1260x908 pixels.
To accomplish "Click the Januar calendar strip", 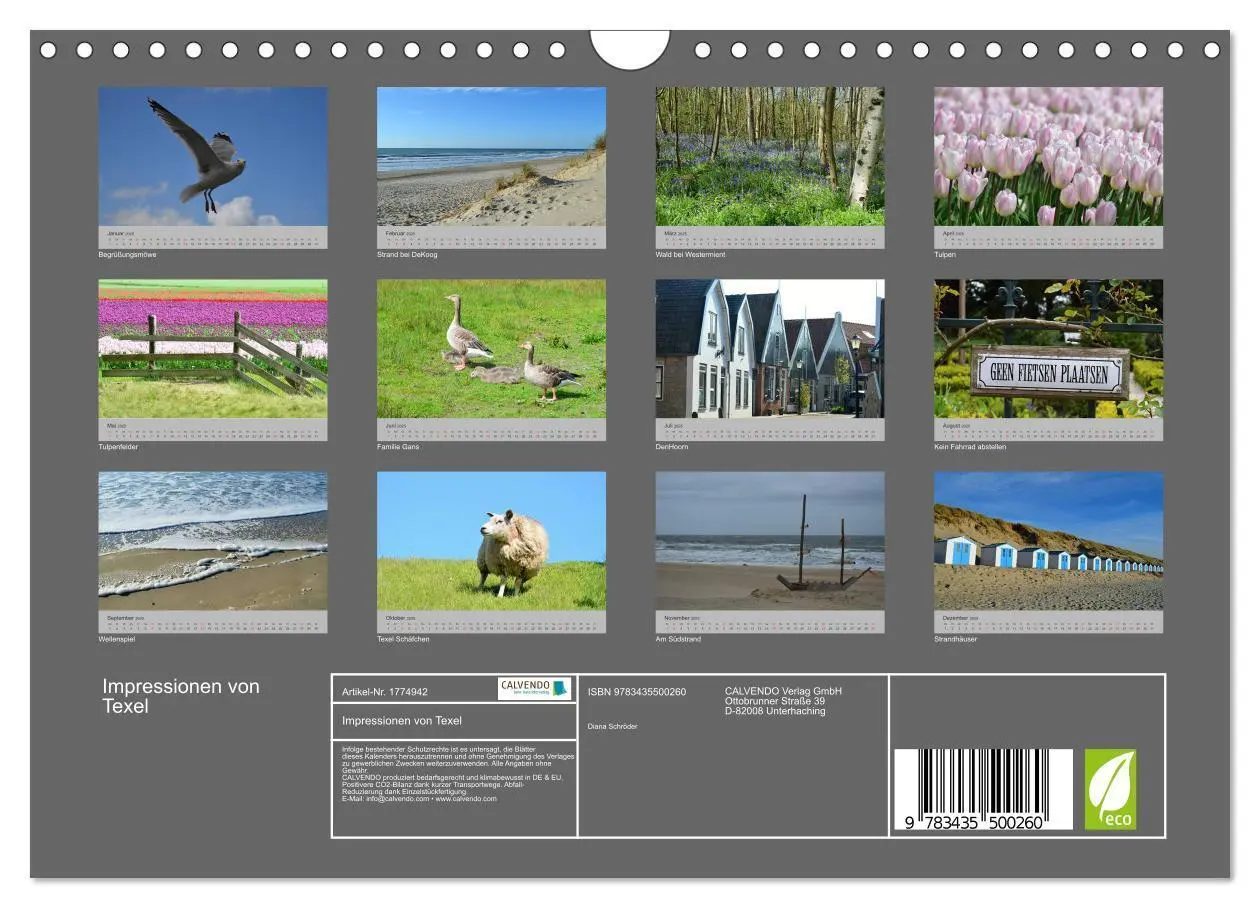I will 213,237.
